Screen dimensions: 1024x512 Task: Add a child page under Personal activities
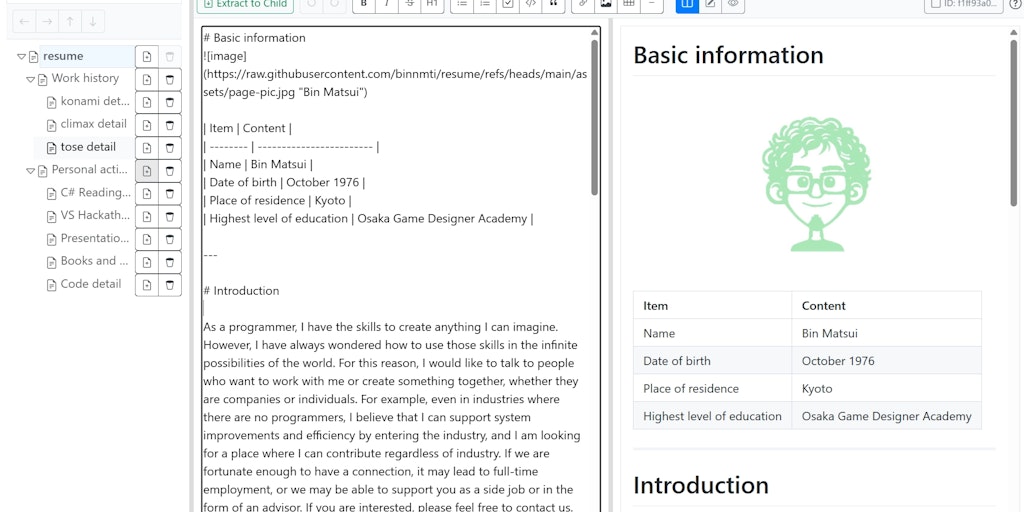click(x=147, y=171)
